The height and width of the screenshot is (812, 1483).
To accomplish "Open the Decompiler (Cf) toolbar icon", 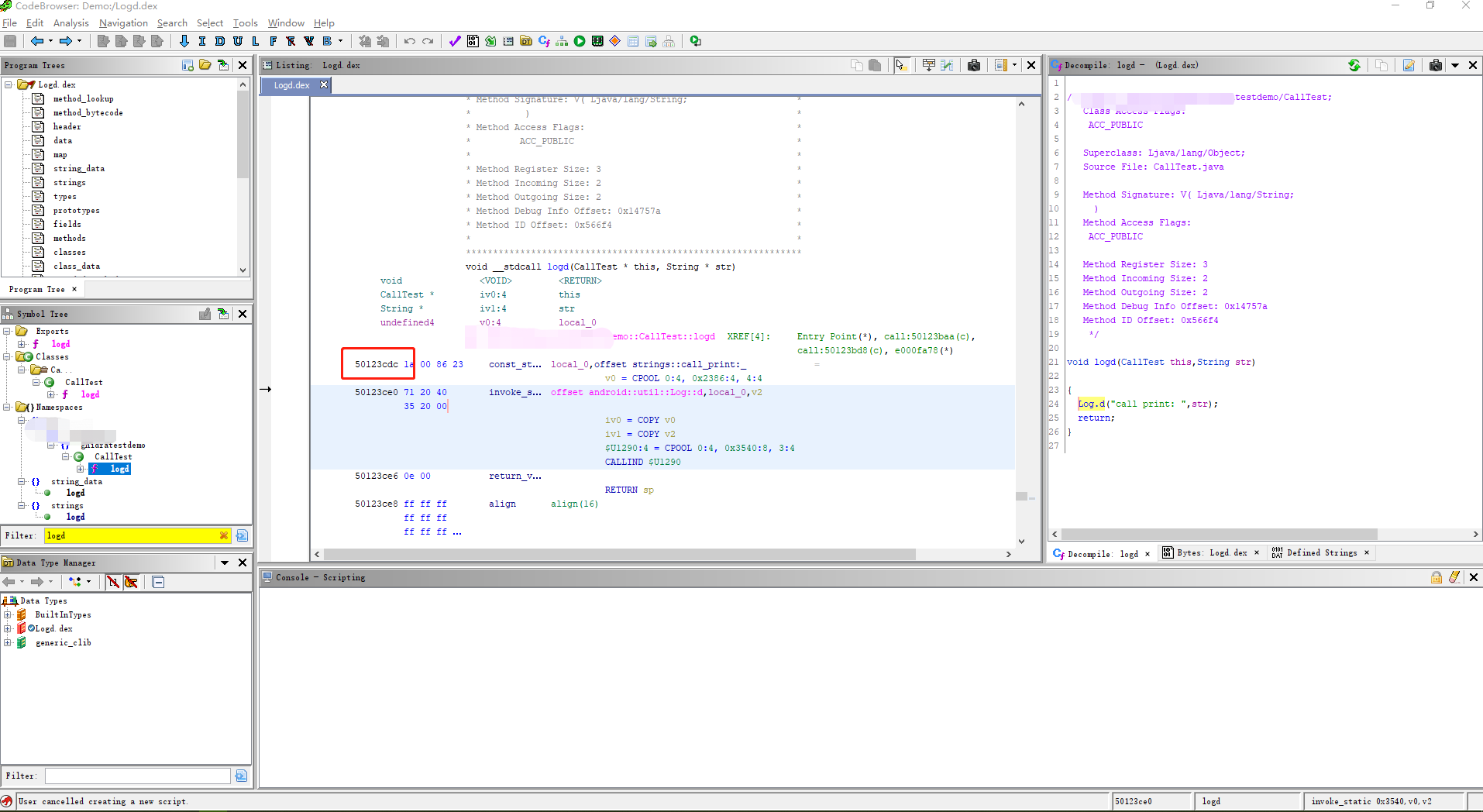I will pyautogui.click(x=544, y=41).
